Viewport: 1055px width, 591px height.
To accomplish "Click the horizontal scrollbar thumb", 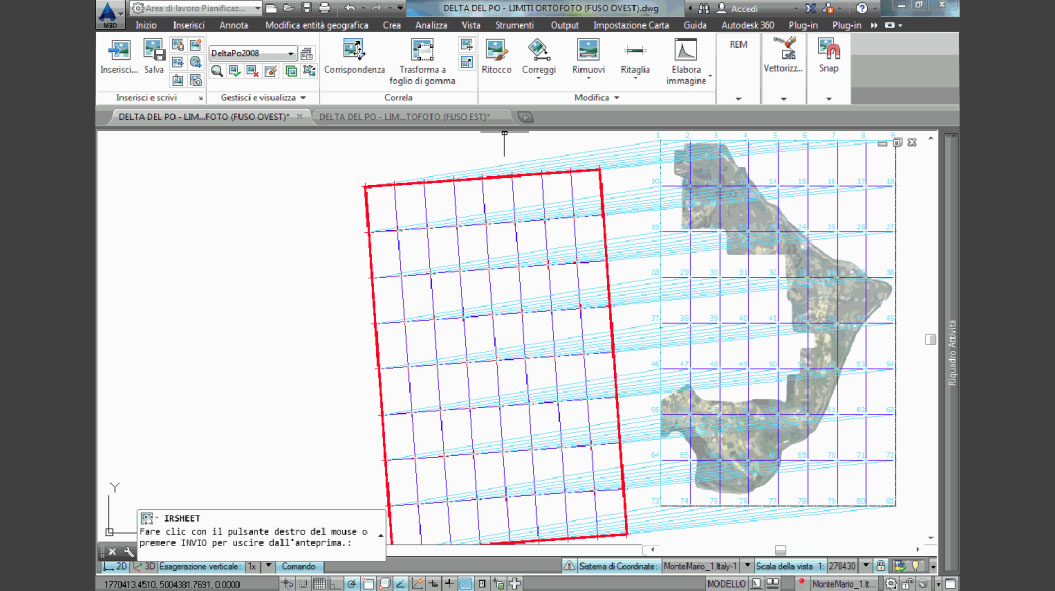I will point(780,549).
